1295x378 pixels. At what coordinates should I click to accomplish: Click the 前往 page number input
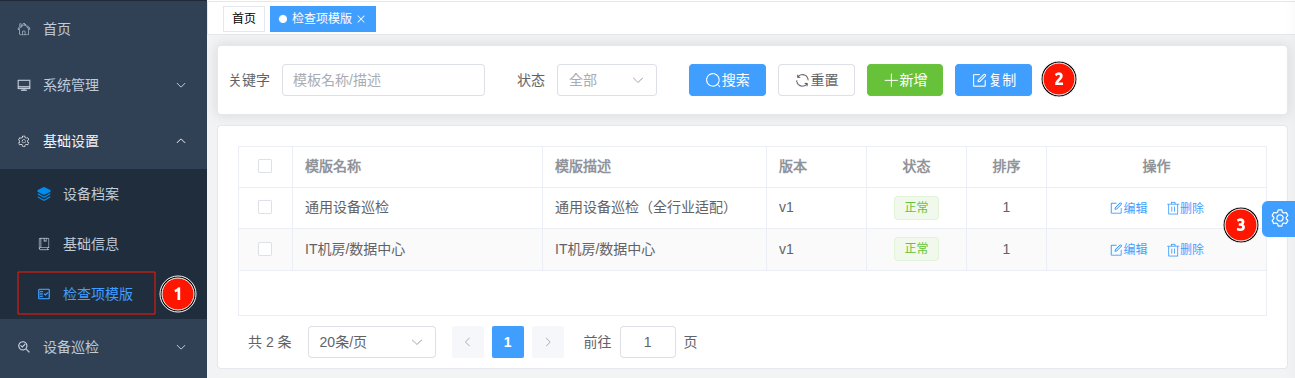point(647,342)
